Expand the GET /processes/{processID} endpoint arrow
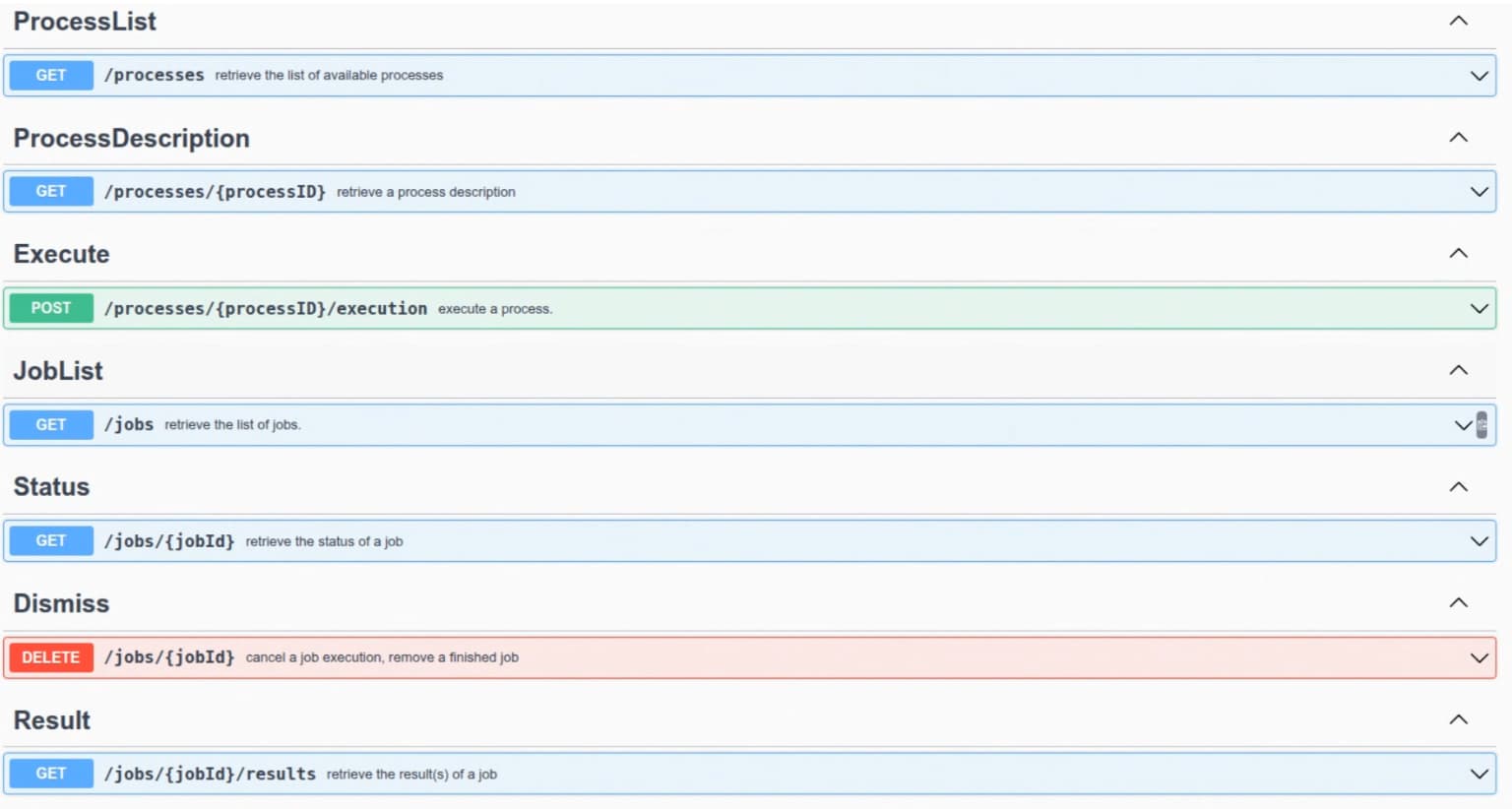Screen dimensions: 1512x809 (1479, 192)
